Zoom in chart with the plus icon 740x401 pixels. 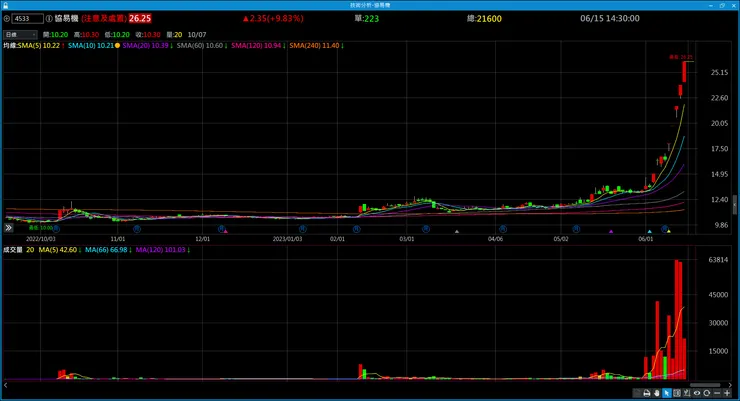pyautogui.click(x=727, y=393)
